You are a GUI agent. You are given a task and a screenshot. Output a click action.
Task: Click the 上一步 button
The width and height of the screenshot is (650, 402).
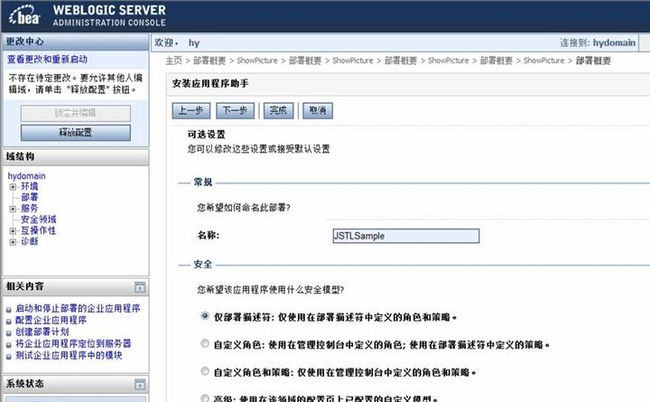tap(191, 111)
